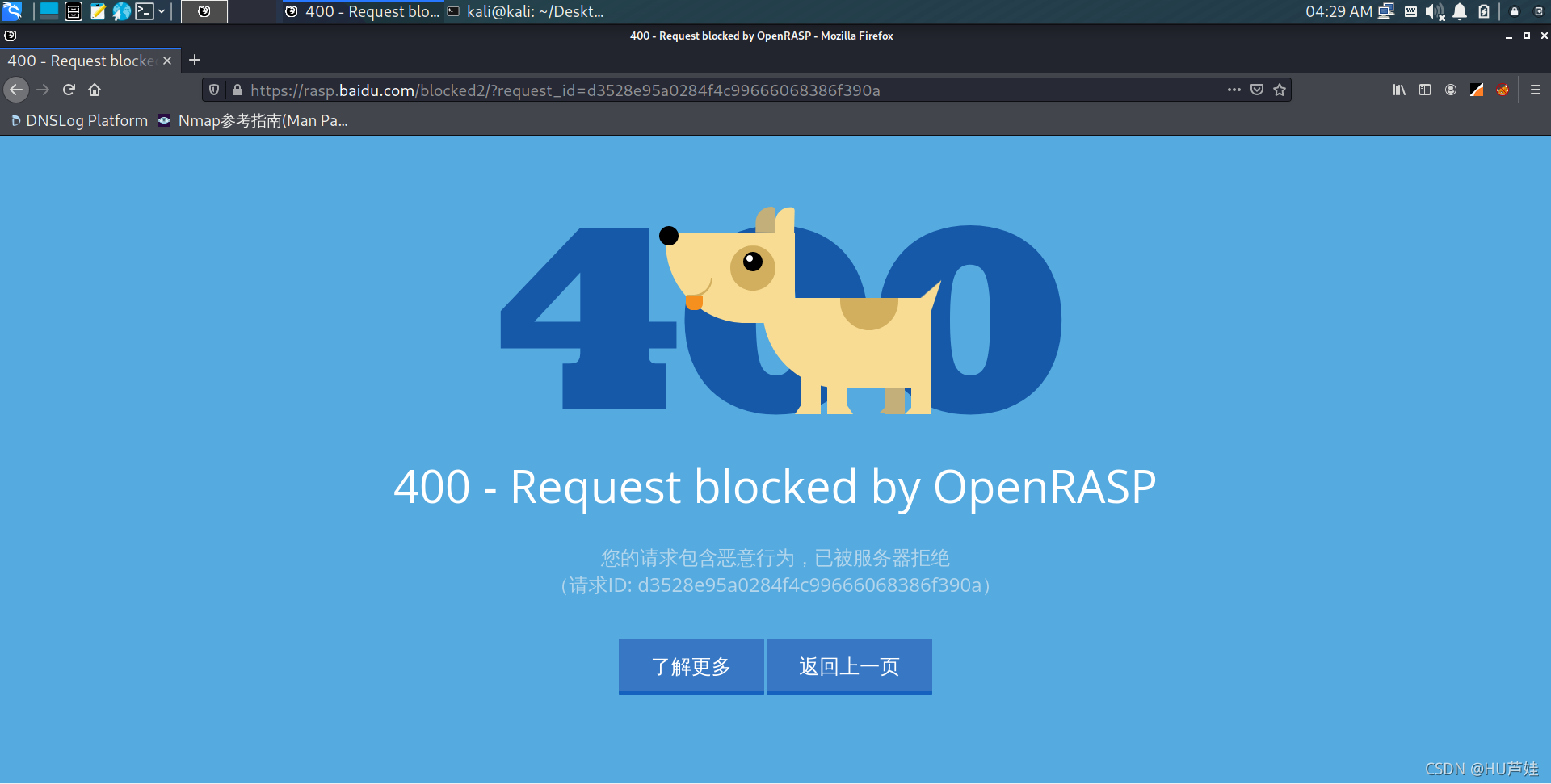Viewport: 1551px width, 784px height.
Task: Expand the terminal launcher dropdown arrow
Action: point(161,11)
